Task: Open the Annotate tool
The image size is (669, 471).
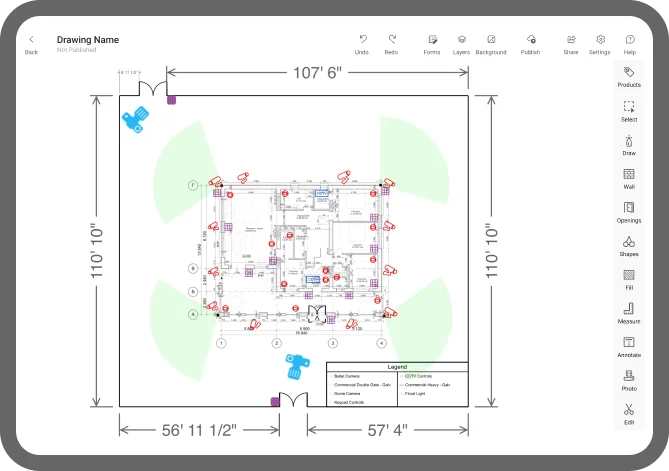Action: tap(629, 347)
